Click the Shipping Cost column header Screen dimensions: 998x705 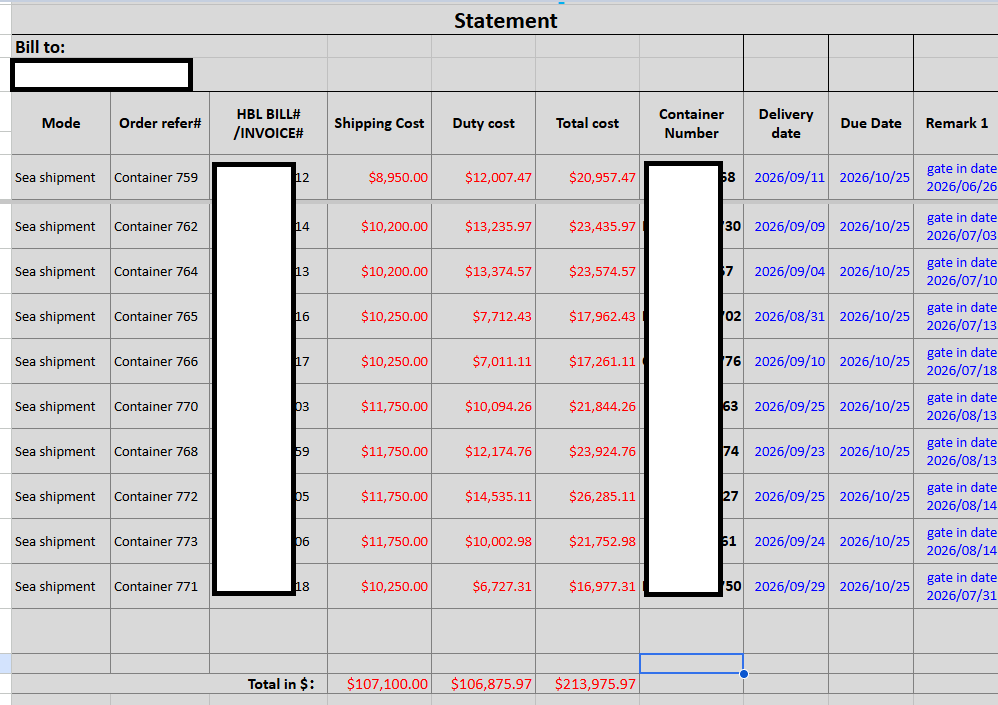[379, 123]
